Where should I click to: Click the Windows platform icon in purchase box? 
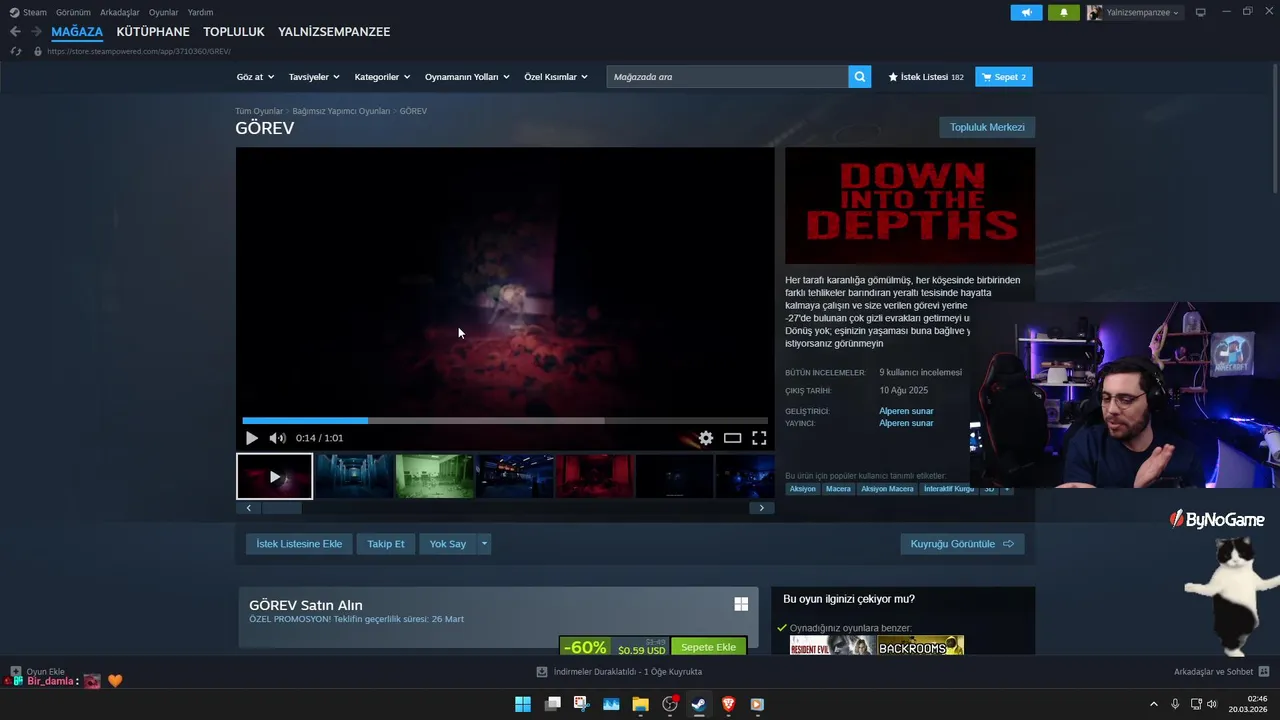pos(741,604)
